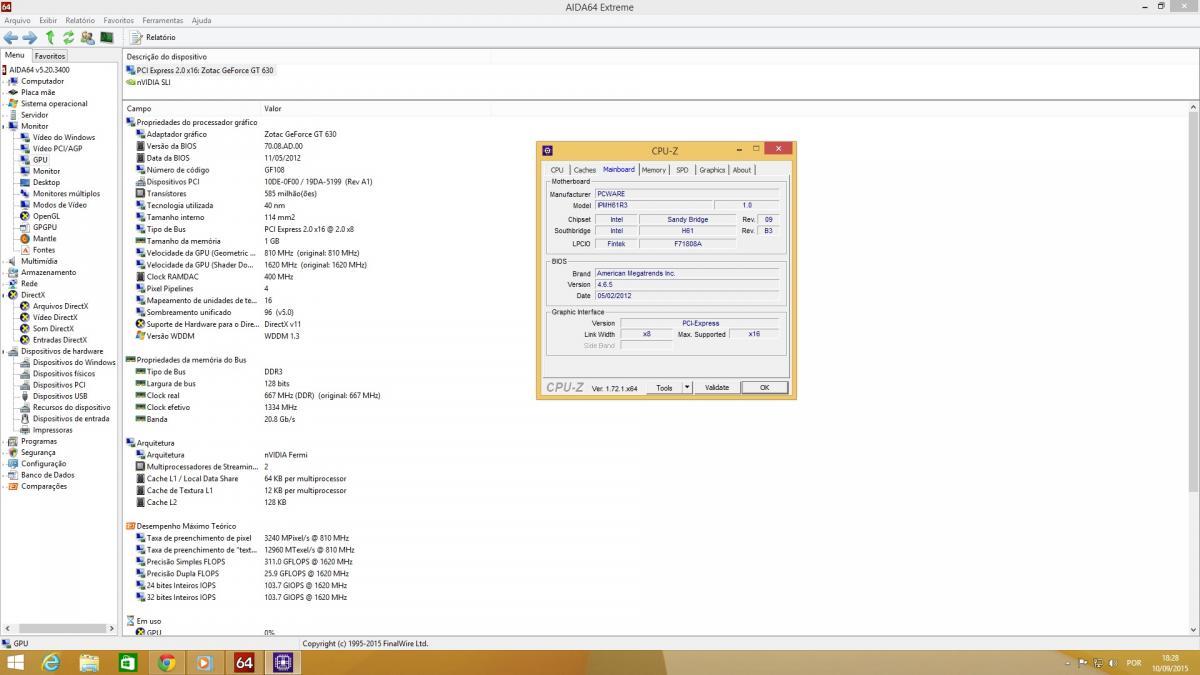The image size is (1200, 675).
Task: Click the green up-level arrow in toolbar
Action: coord(50,37)
